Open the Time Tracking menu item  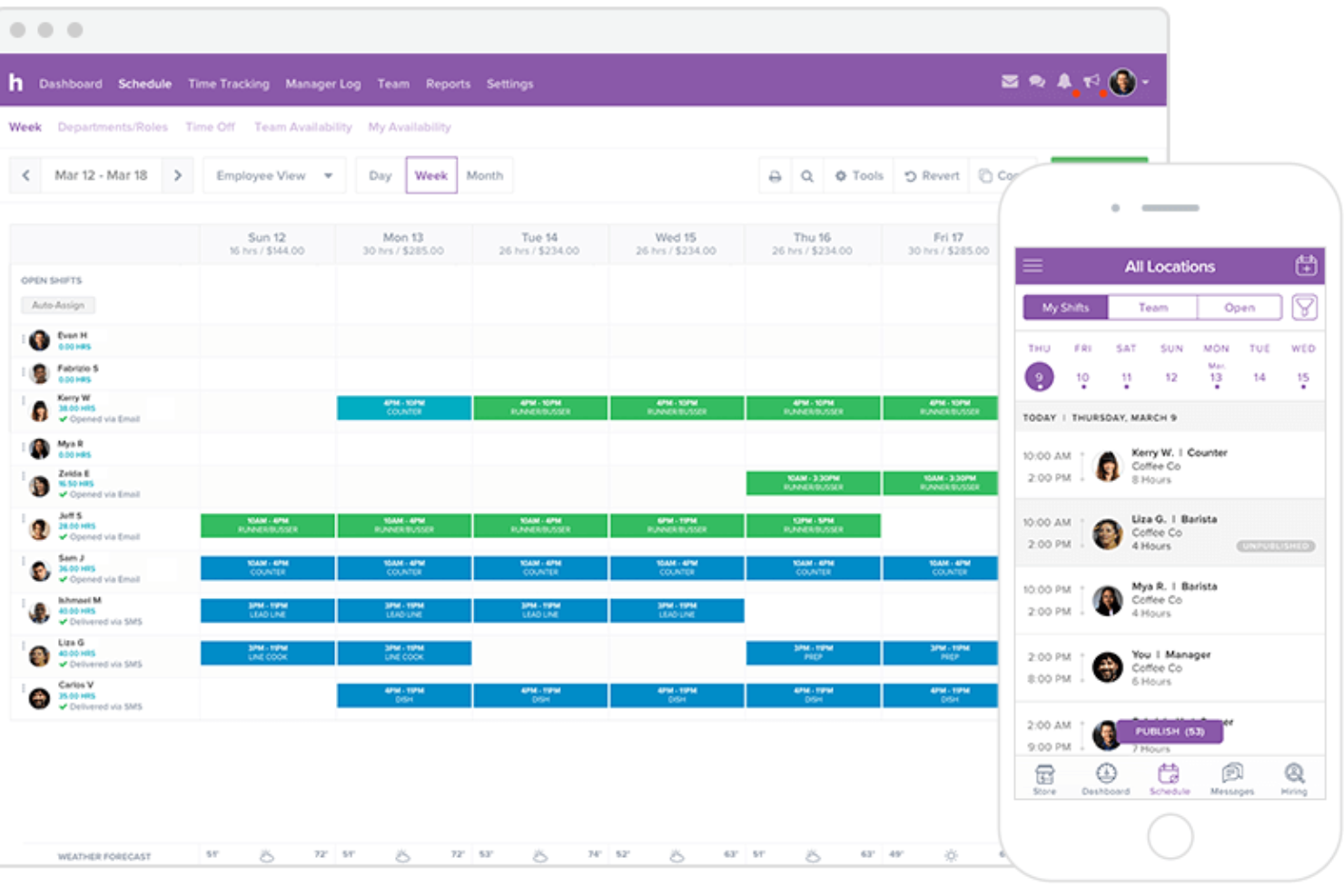click(229, 84)
